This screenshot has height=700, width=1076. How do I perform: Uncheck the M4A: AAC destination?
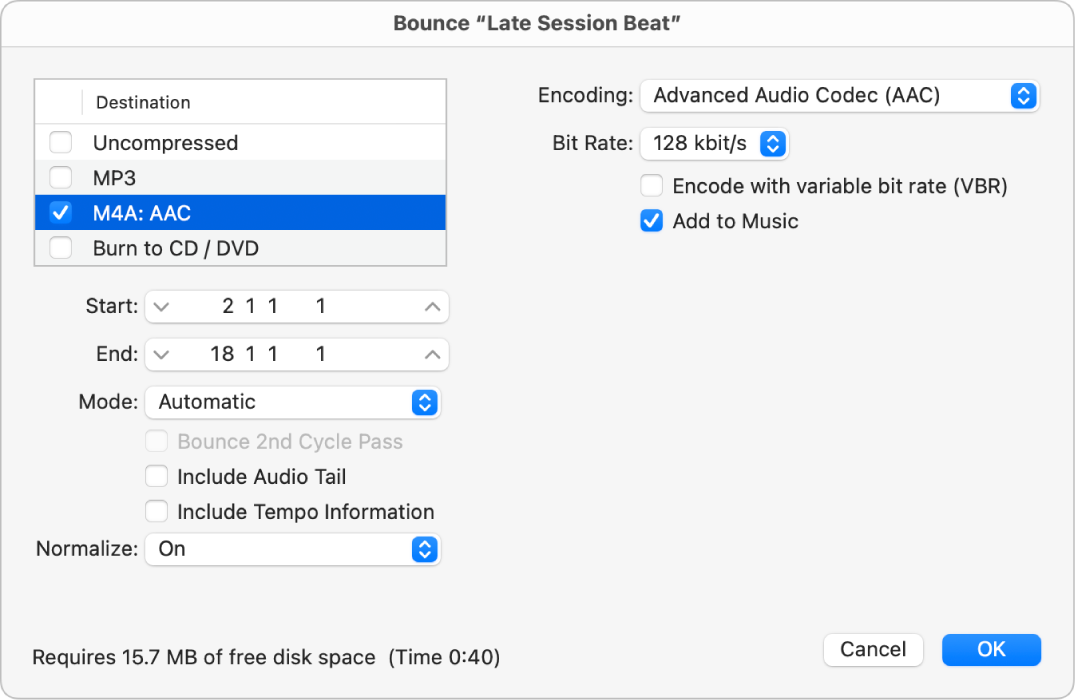[x=60, y=212]
